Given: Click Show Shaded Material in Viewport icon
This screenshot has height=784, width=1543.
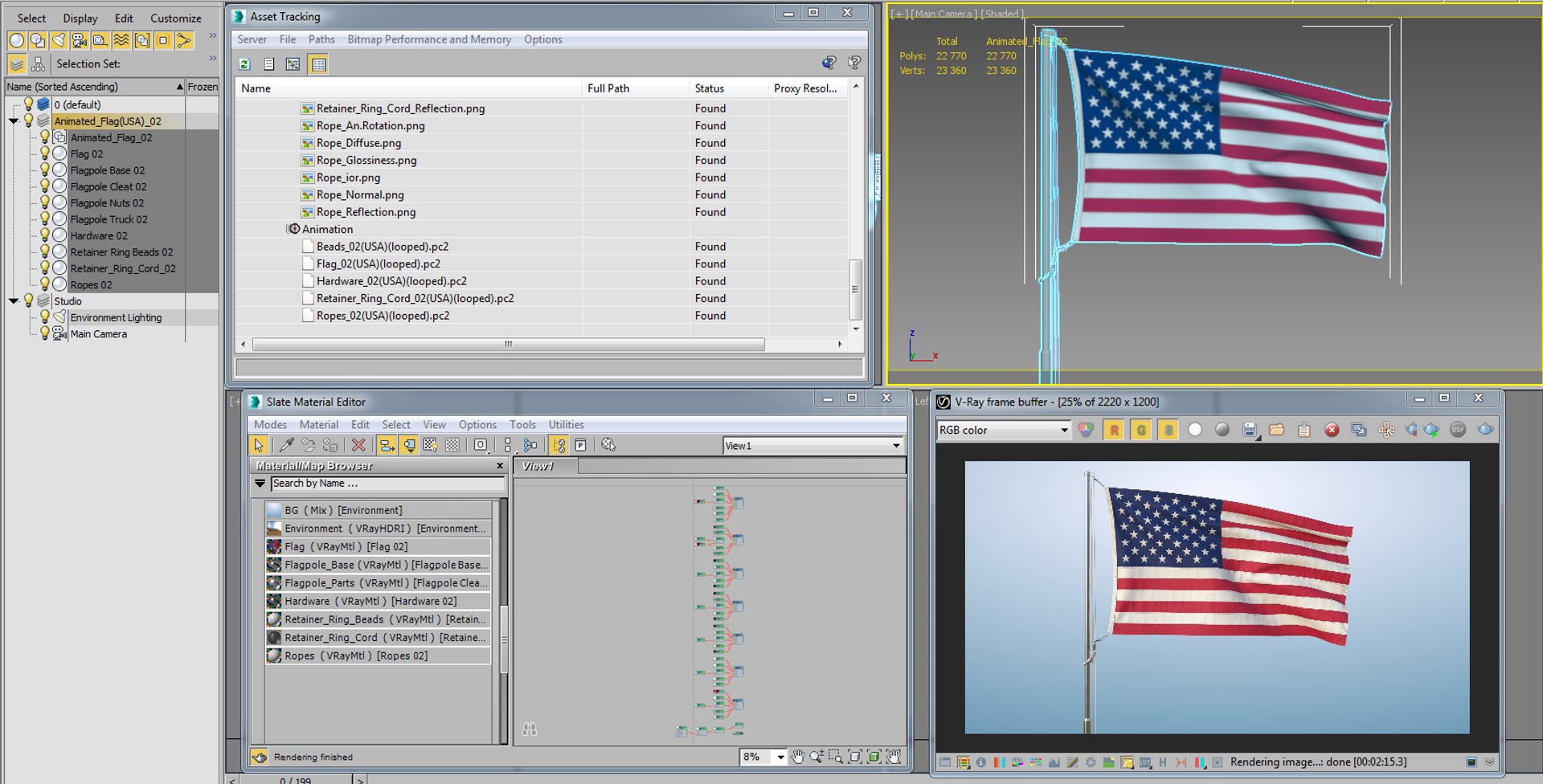Looking at the screenshot, I should [x=431, y=445].
